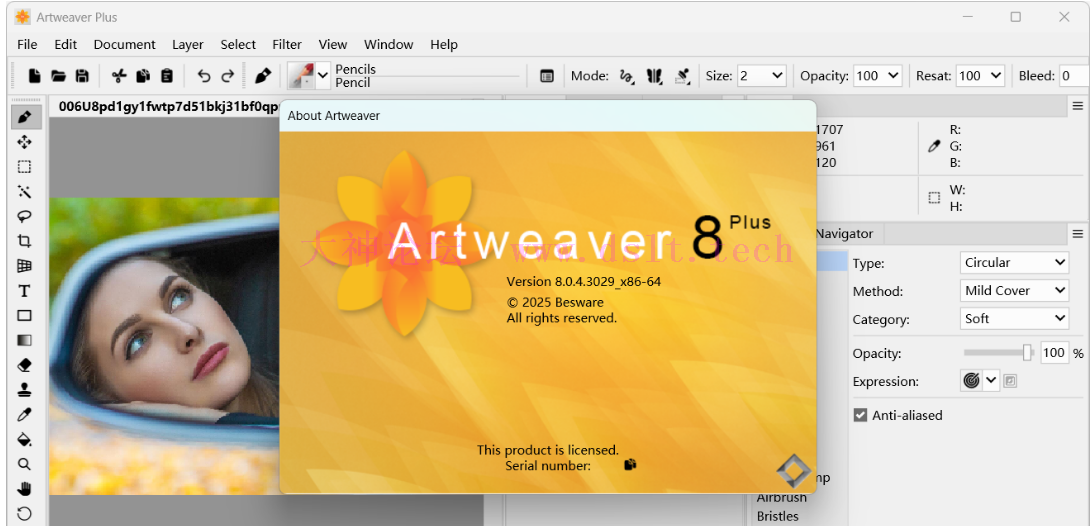
Task: Toggle invert button beside Expression dropdown
Action: 1011,381
